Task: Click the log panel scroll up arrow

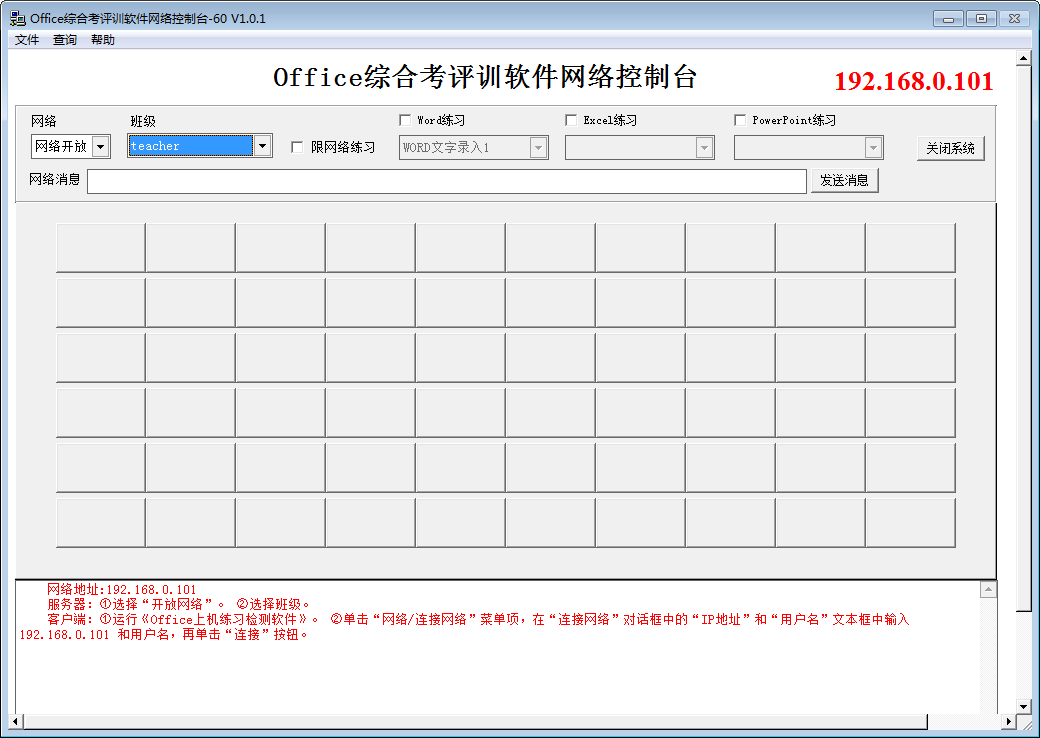Action: (988, 590)
